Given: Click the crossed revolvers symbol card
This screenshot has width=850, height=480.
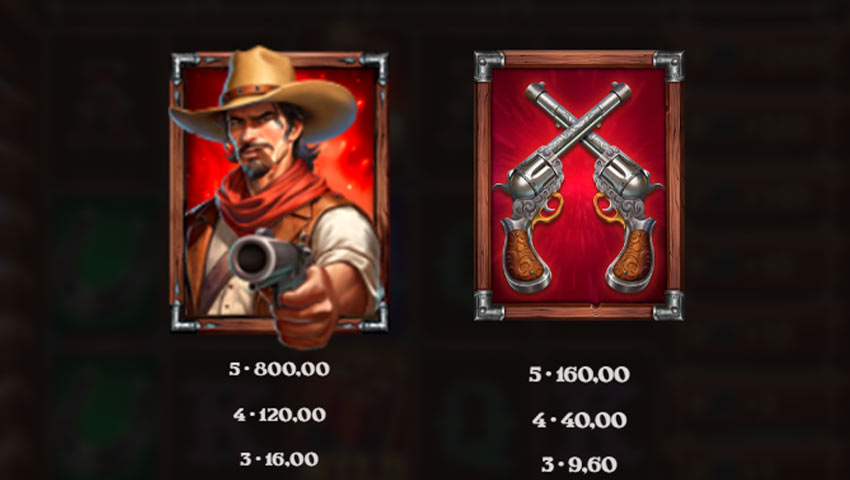Looking at the screenshot, I should point(579,185).
